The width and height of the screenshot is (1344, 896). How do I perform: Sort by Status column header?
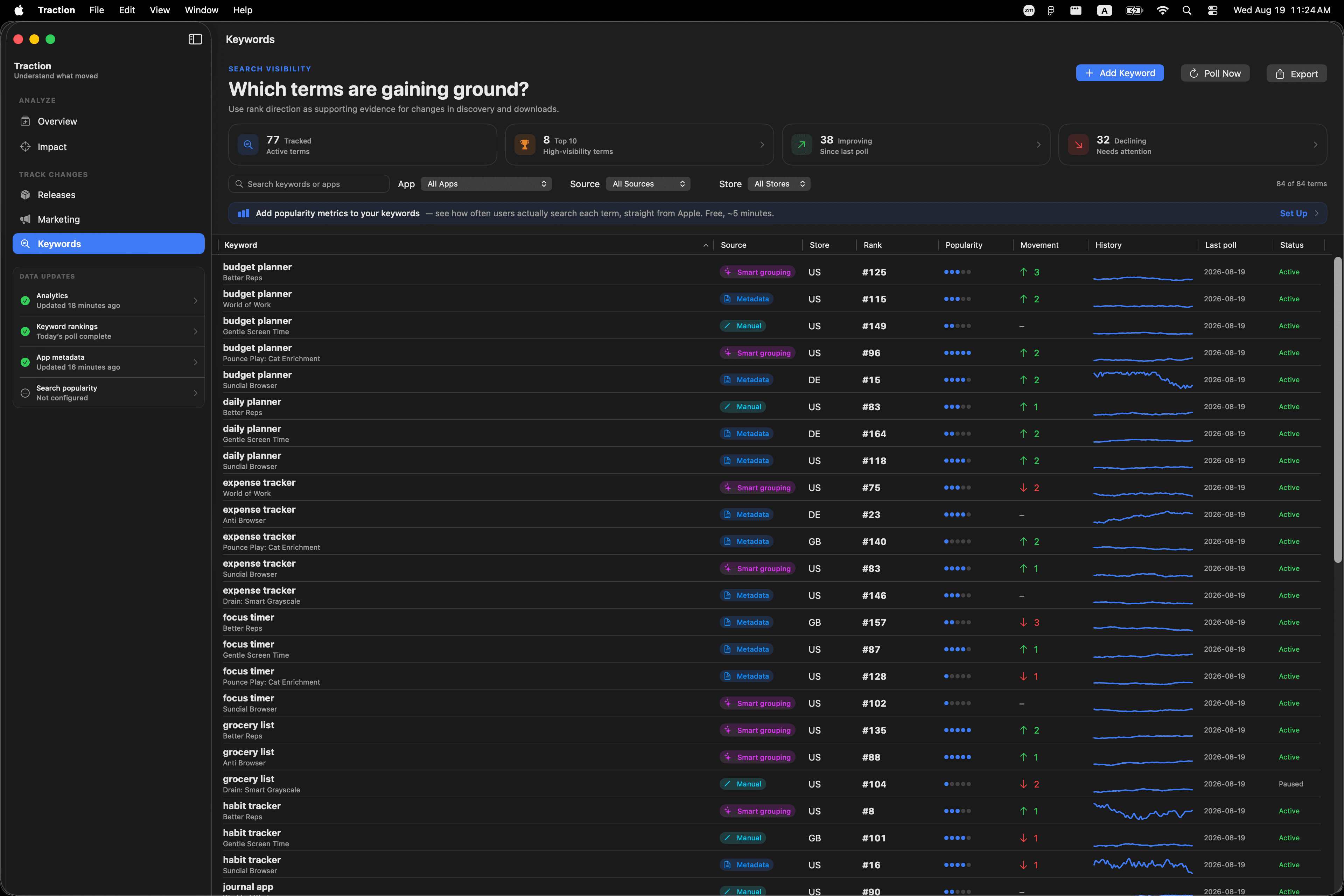tap(1299, 245)
